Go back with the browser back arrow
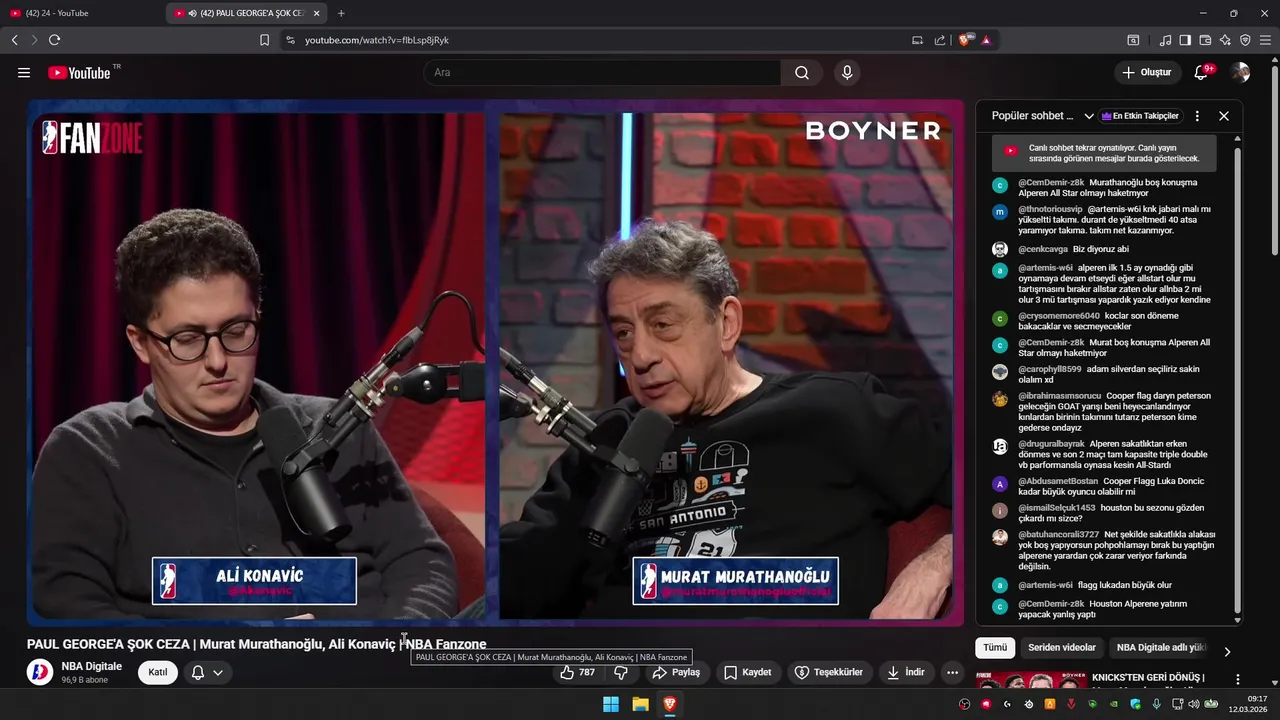Image resolution: width=1280 pixels, height=720 pixels. pos(15,40)
